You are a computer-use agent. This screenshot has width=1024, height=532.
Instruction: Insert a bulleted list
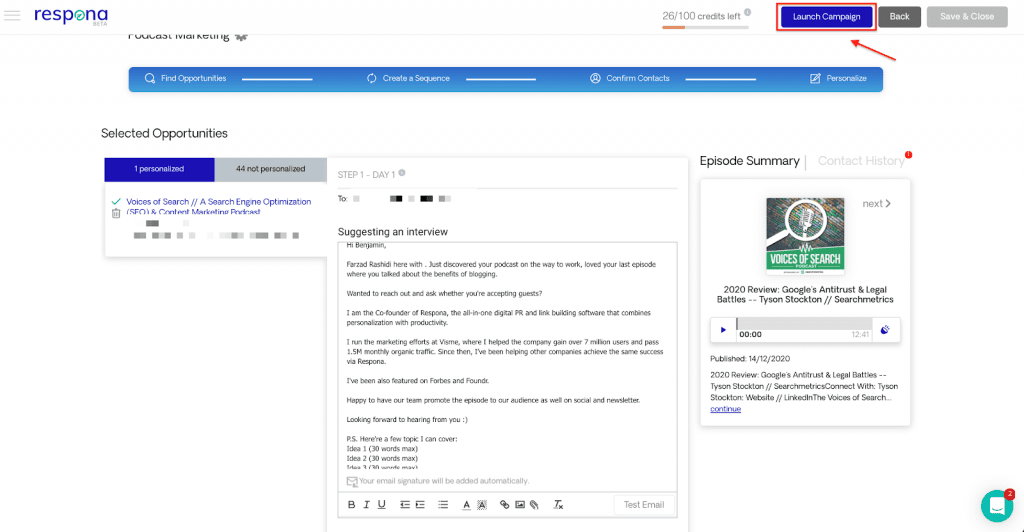pyautogui.click(x=443, y=505)
